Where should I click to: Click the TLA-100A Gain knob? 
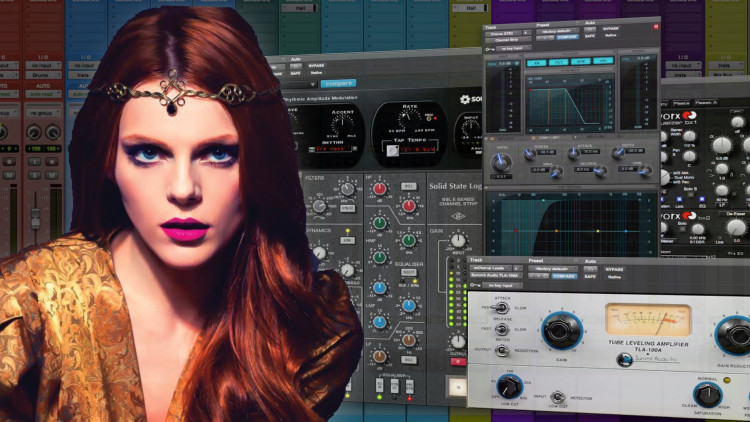tap(562, 331)
